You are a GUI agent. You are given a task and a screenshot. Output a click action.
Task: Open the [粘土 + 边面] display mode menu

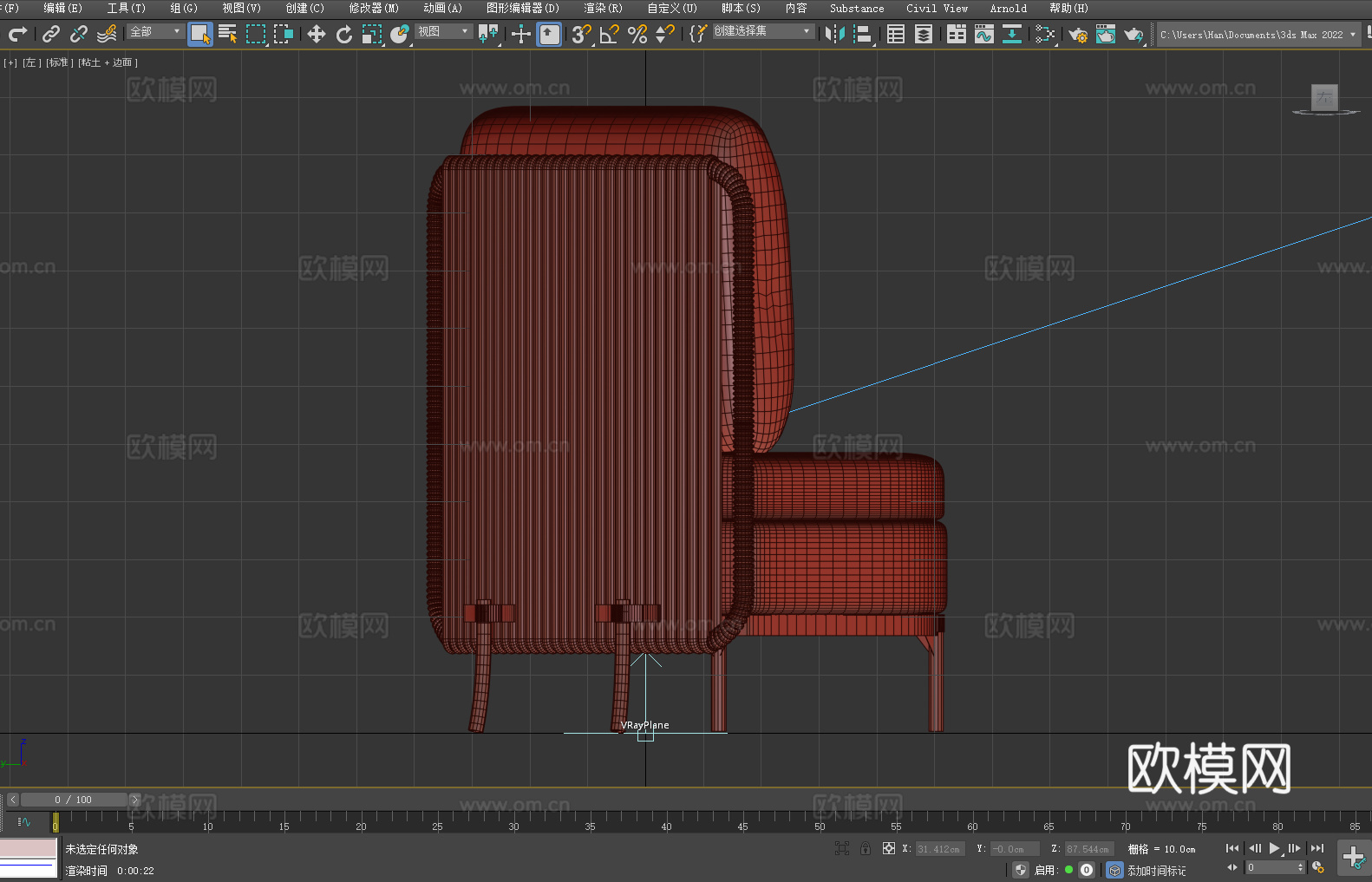pos(108,62)
